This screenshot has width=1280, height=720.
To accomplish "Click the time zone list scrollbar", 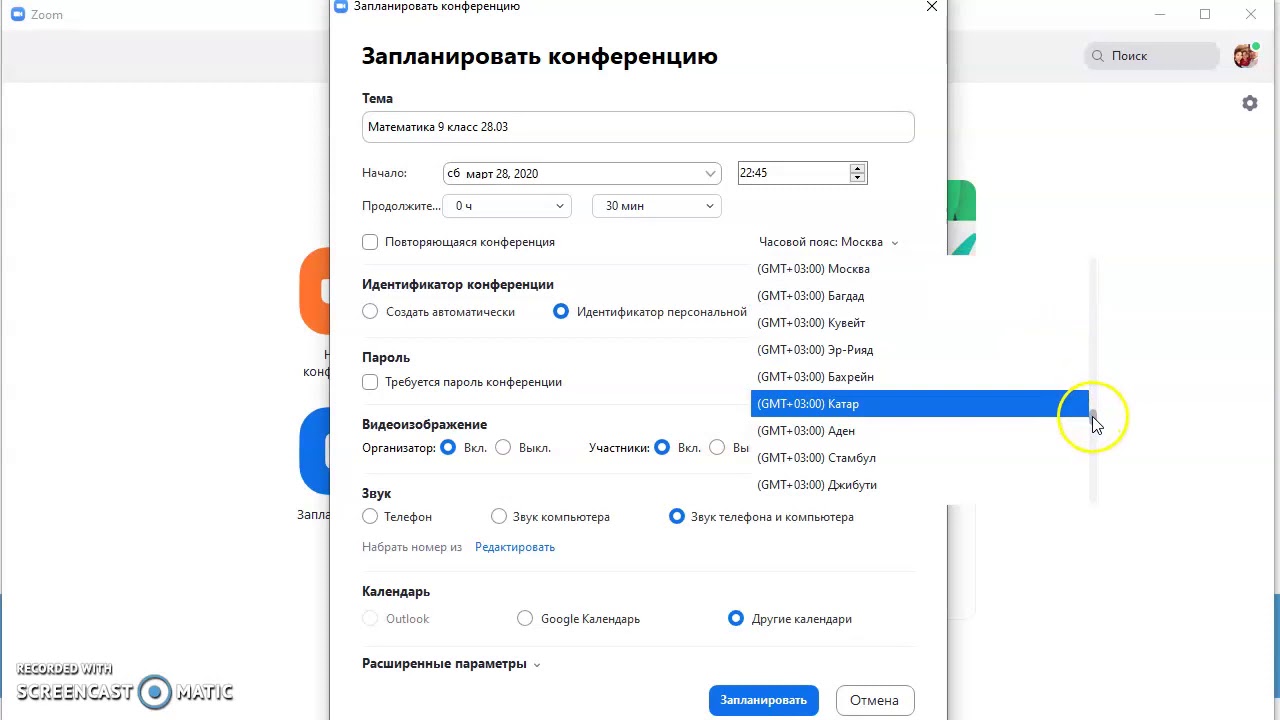I will [x=1093, y=380].
